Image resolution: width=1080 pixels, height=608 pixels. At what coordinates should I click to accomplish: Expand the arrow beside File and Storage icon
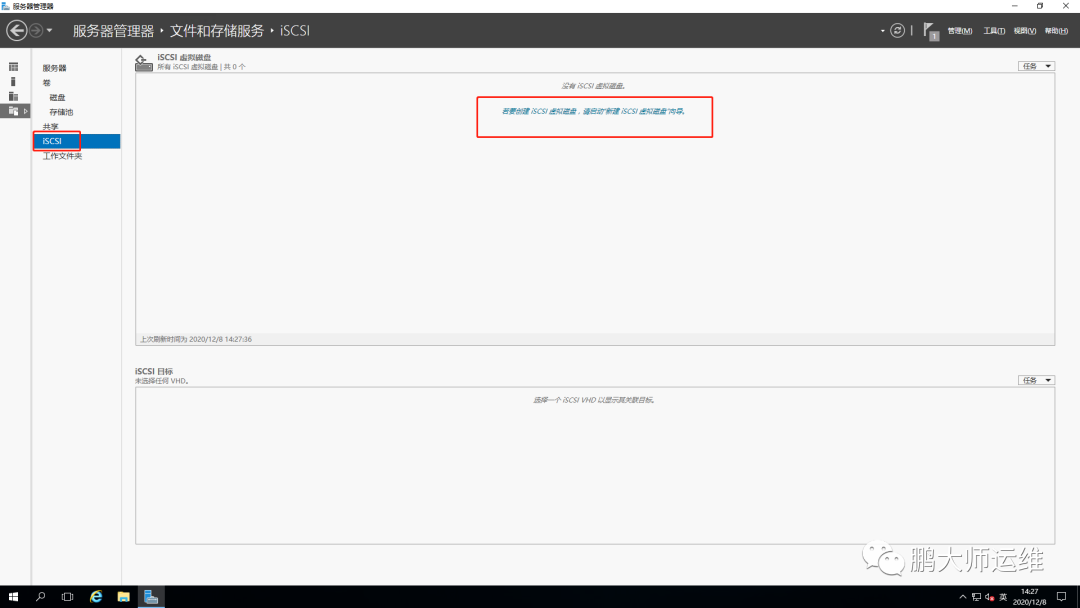click(x=25, y=111)
